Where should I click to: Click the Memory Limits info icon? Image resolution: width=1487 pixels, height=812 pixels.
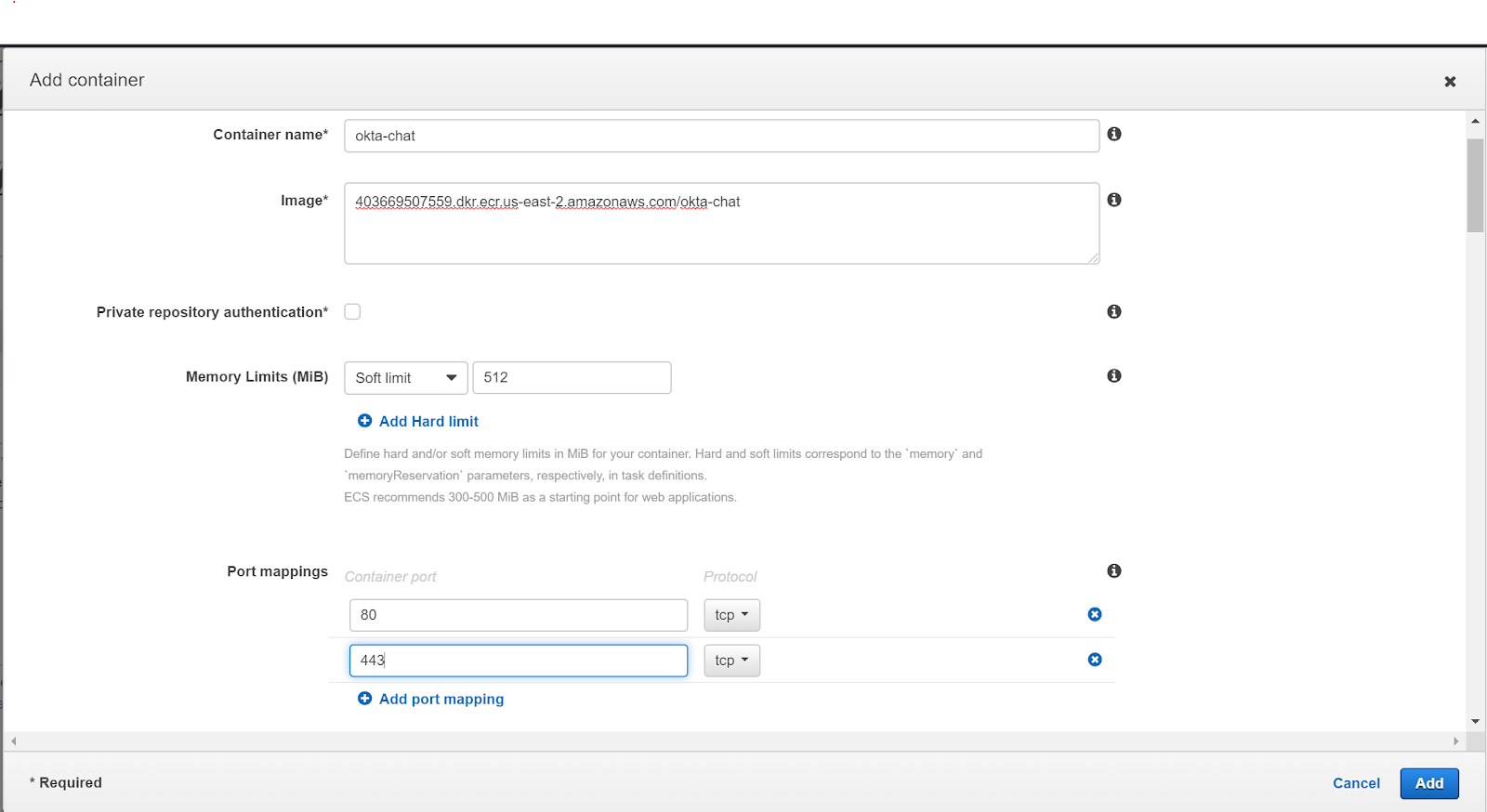point(1113,375)
